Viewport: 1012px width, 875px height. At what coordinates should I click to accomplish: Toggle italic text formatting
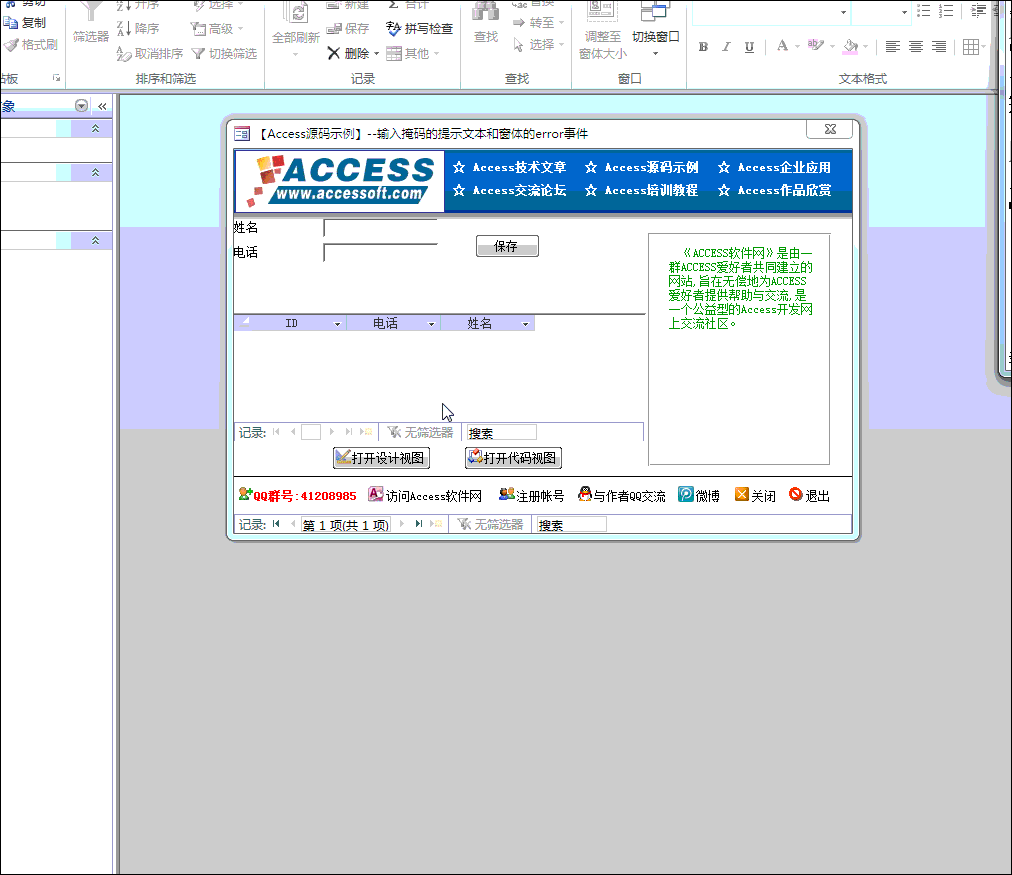pyautogui.click(x=726, y=46)
